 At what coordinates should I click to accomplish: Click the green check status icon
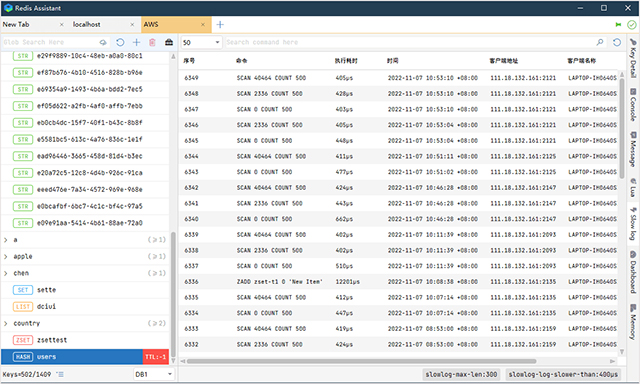(631, 25)
